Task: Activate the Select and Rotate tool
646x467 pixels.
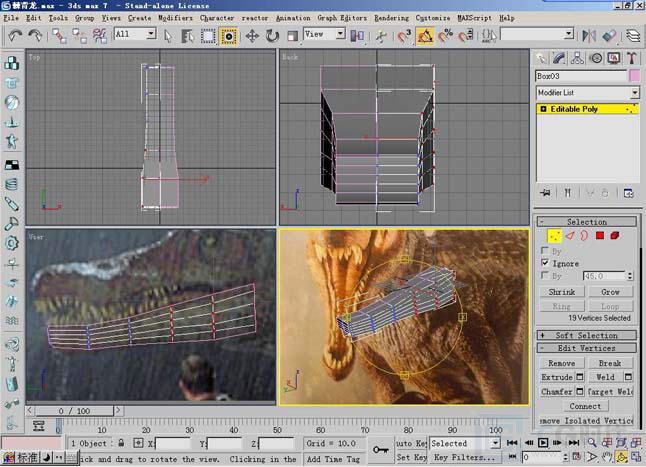Action: click(272, 36)
